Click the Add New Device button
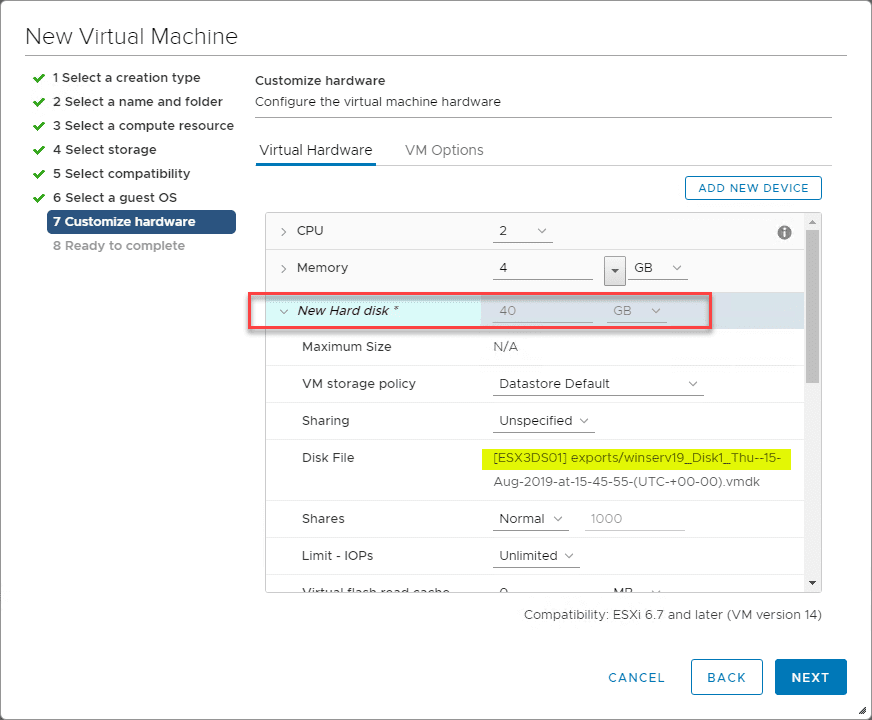 click(x=753, y=188)
